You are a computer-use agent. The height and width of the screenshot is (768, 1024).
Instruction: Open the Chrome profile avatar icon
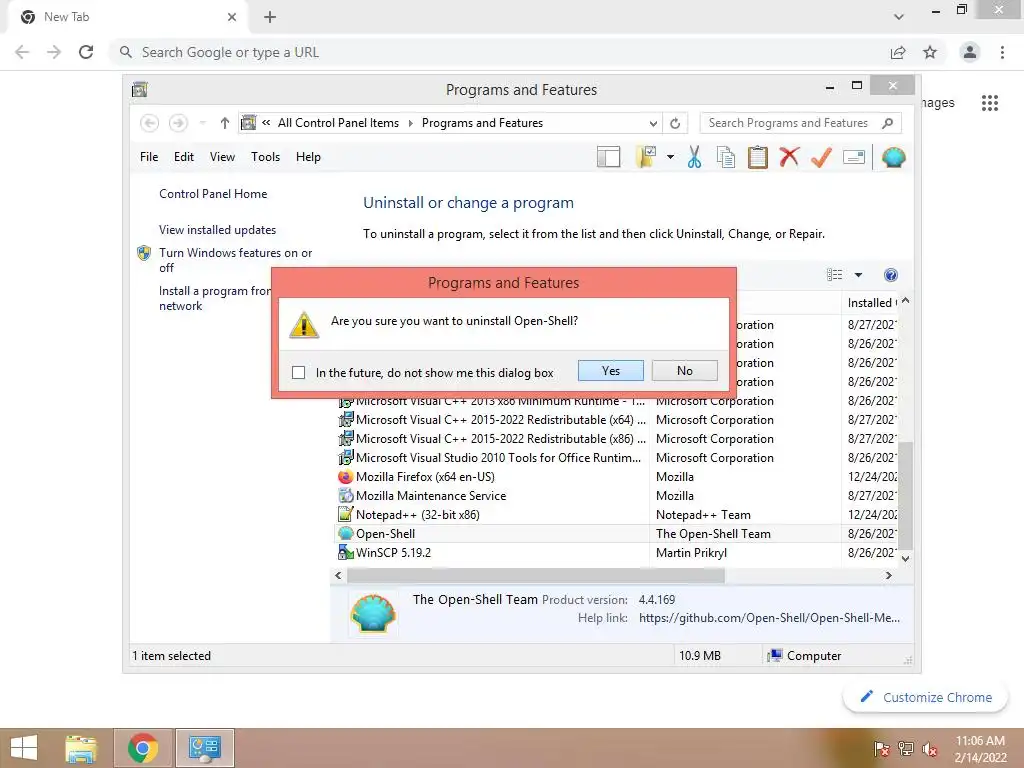(970, 52)
